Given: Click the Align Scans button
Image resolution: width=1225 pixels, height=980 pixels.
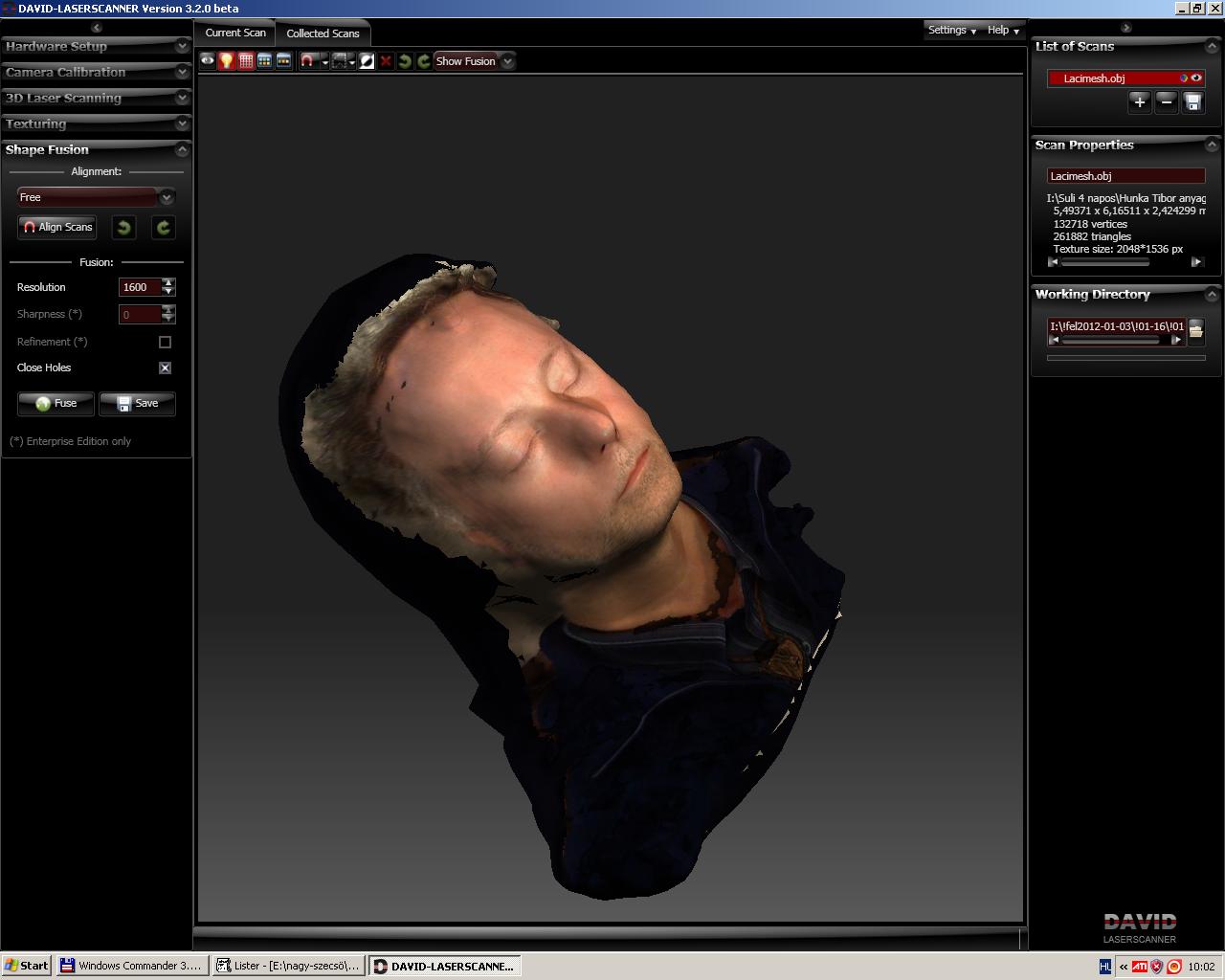Looking at the screenshot, I should pyautogui.click(x=57, y=227).
